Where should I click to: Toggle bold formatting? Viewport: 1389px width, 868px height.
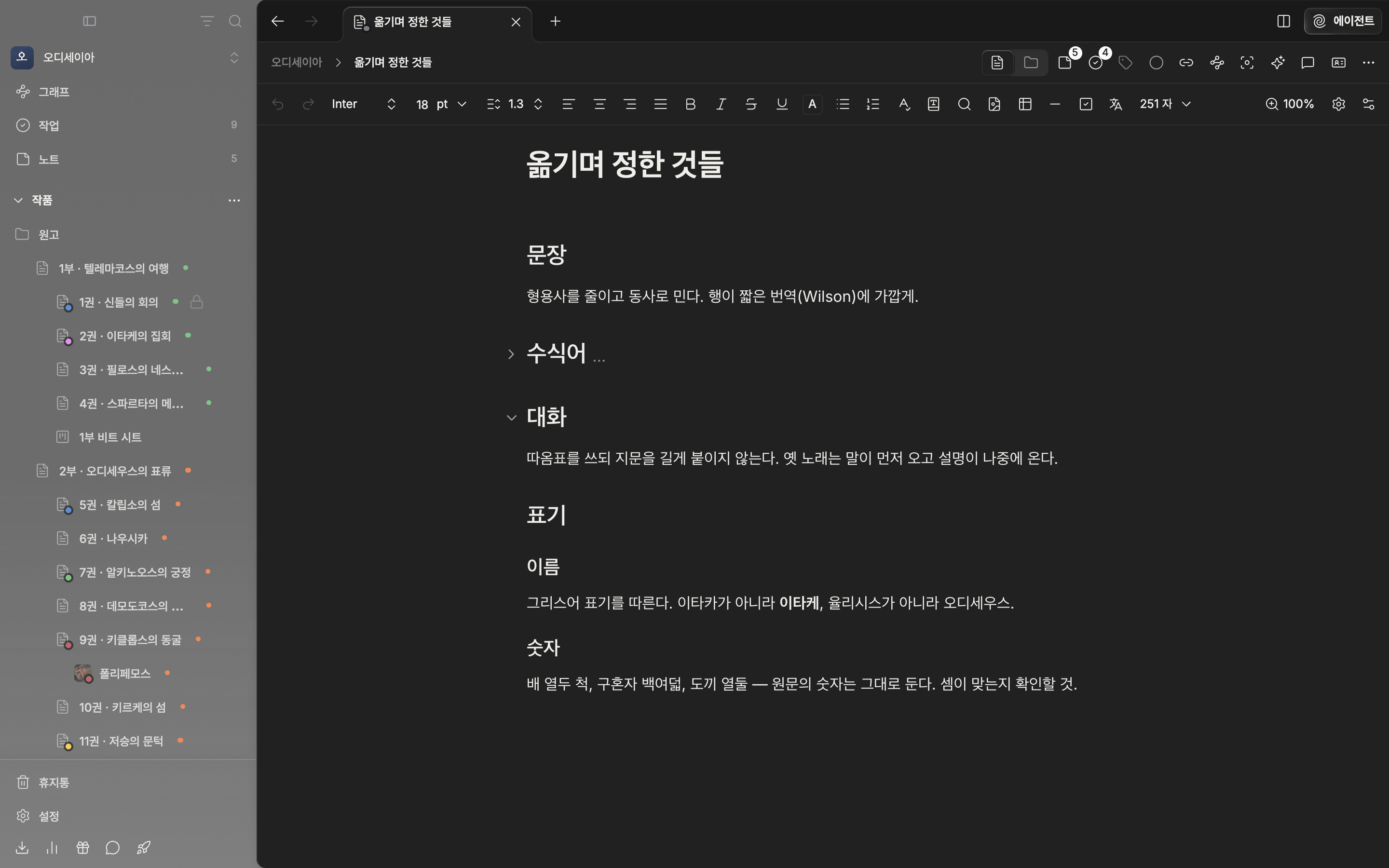pos(691,104)
